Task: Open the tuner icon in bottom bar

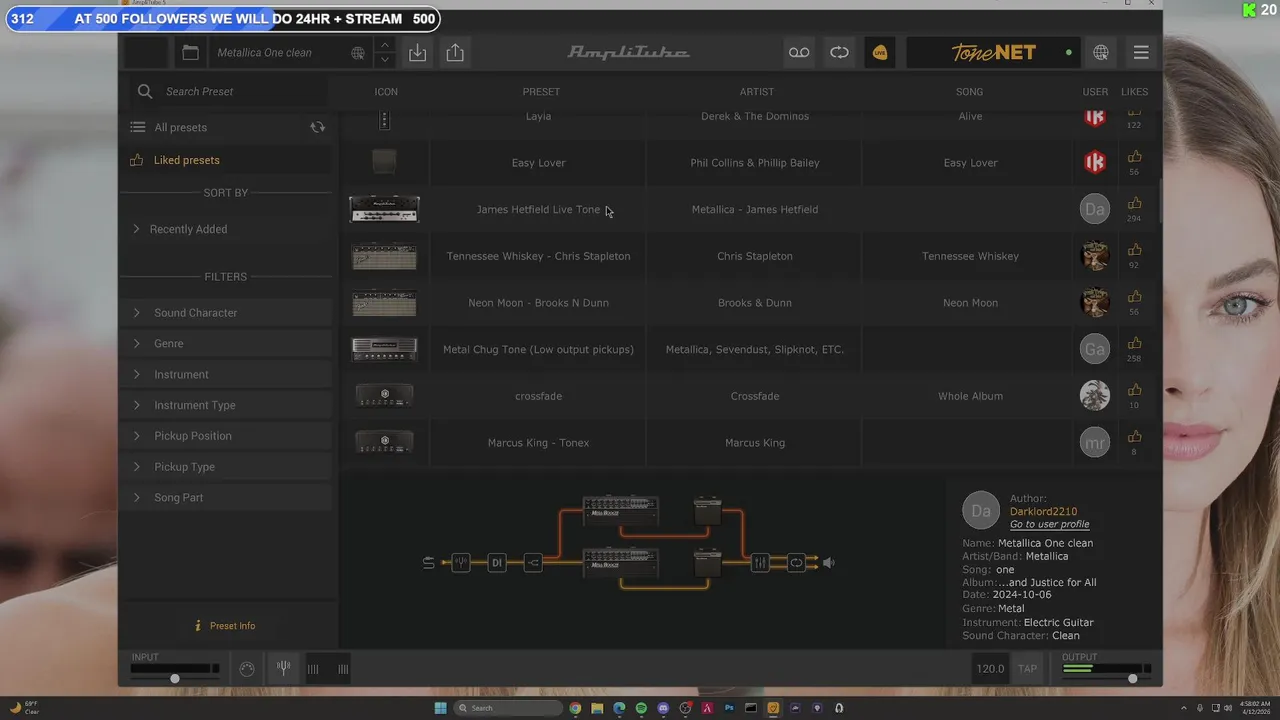Action: coord(283,668)
